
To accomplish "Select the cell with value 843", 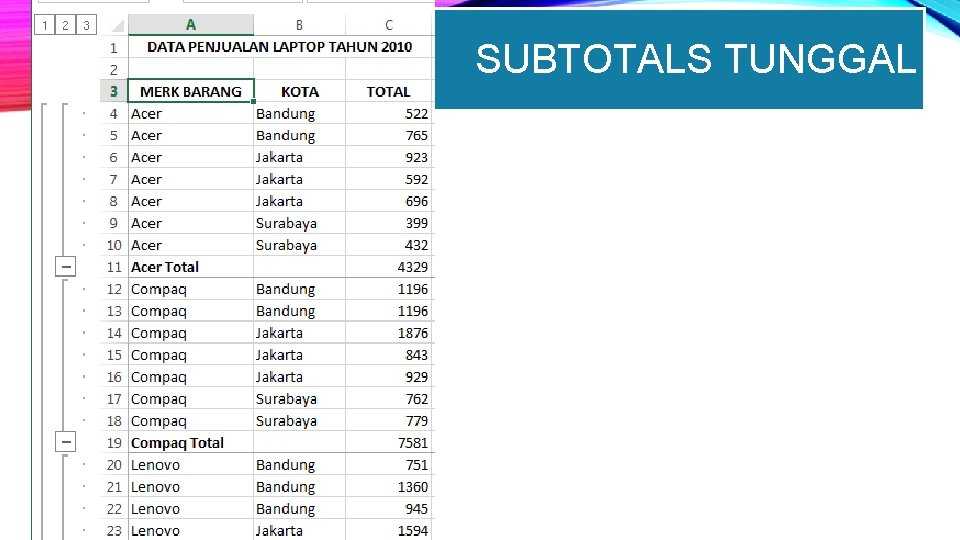I will [x=389, y=355].
